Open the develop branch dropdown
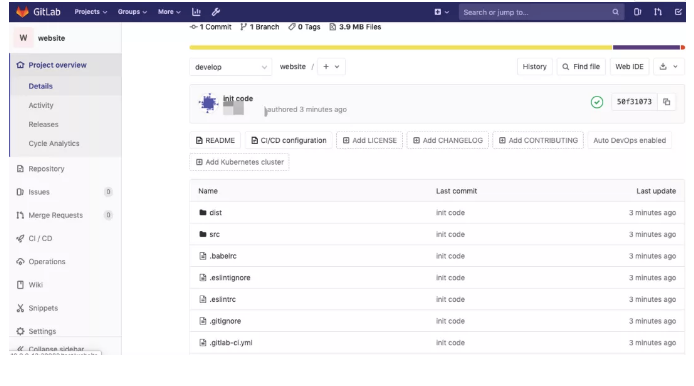The image size is (694, 386). pos(231,67)
